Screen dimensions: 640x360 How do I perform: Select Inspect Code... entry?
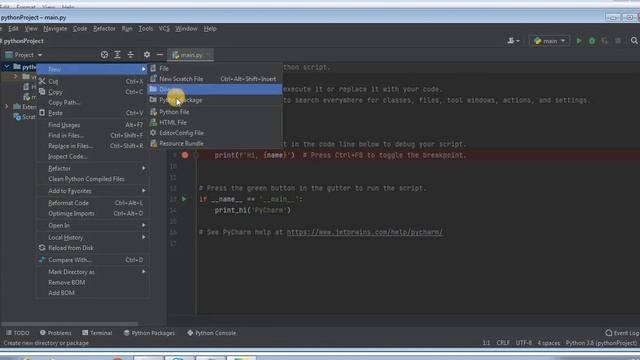(x=93, y=157)
